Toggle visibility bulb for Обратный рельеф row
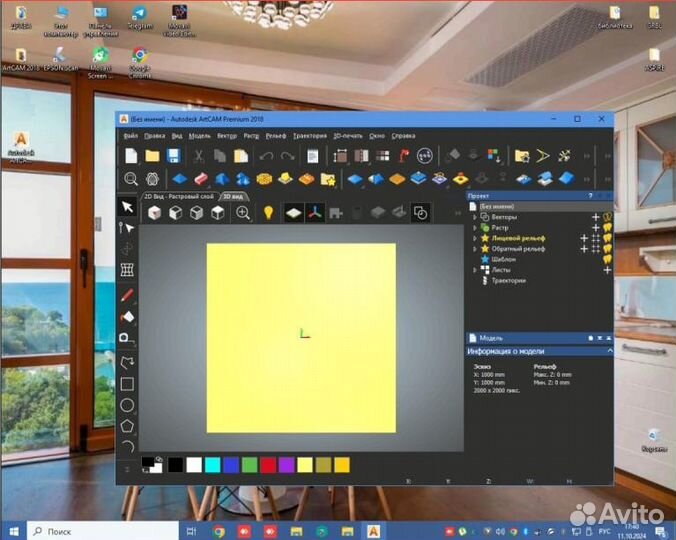Viewport: 676px width, 540px height. (607, 249)
